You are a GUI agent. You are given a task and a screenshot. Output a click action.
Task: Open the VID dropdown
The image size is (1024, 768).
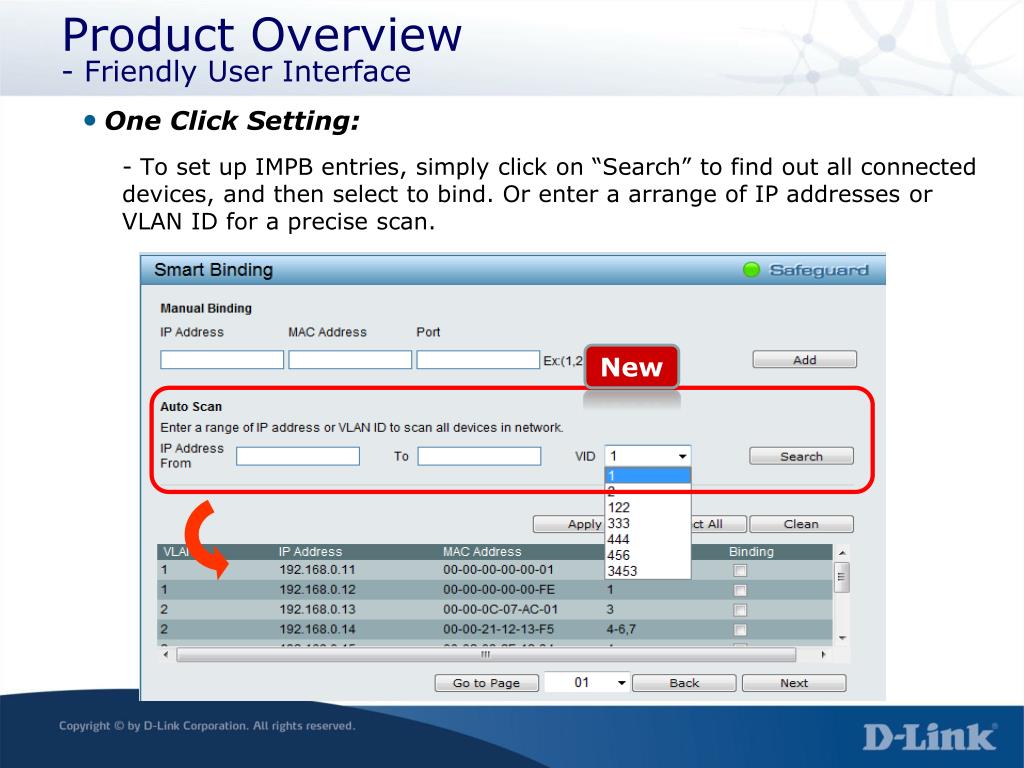(647, 456)
